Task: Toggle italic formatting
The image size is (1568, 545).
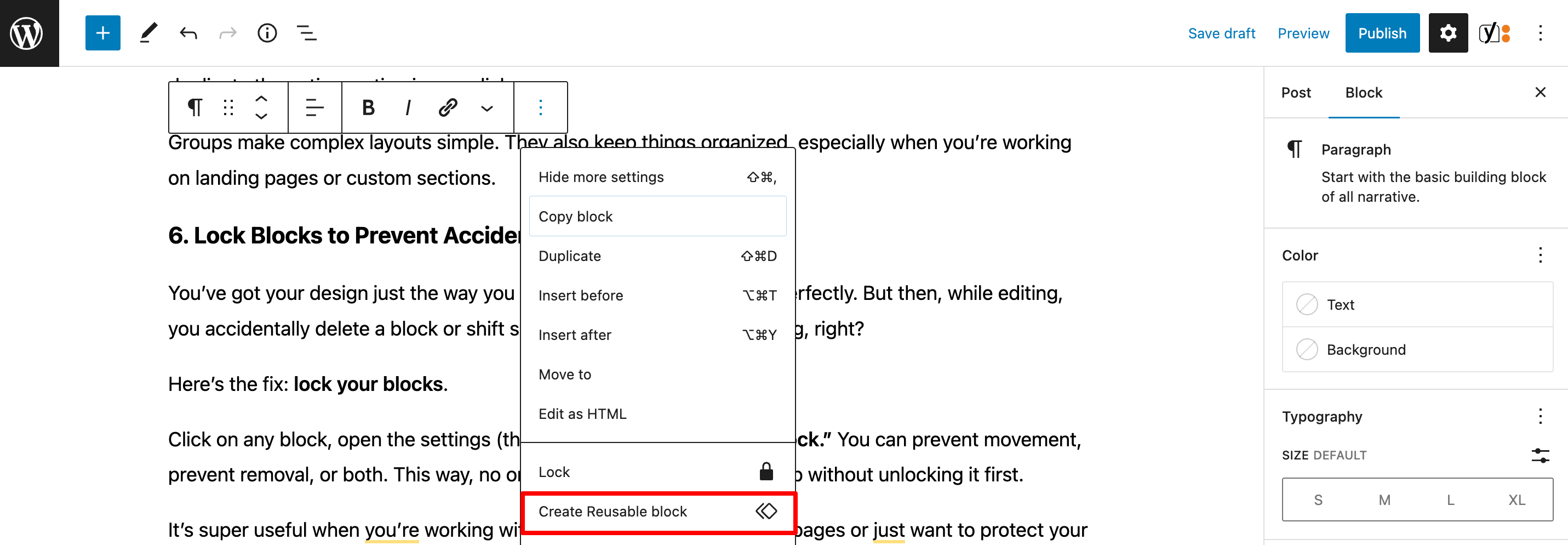Action: point(407,108)
